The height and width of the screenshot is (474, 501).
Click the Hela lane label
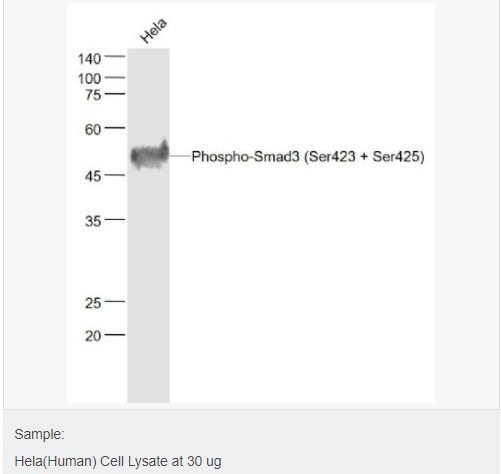click(x=153, y=31)
